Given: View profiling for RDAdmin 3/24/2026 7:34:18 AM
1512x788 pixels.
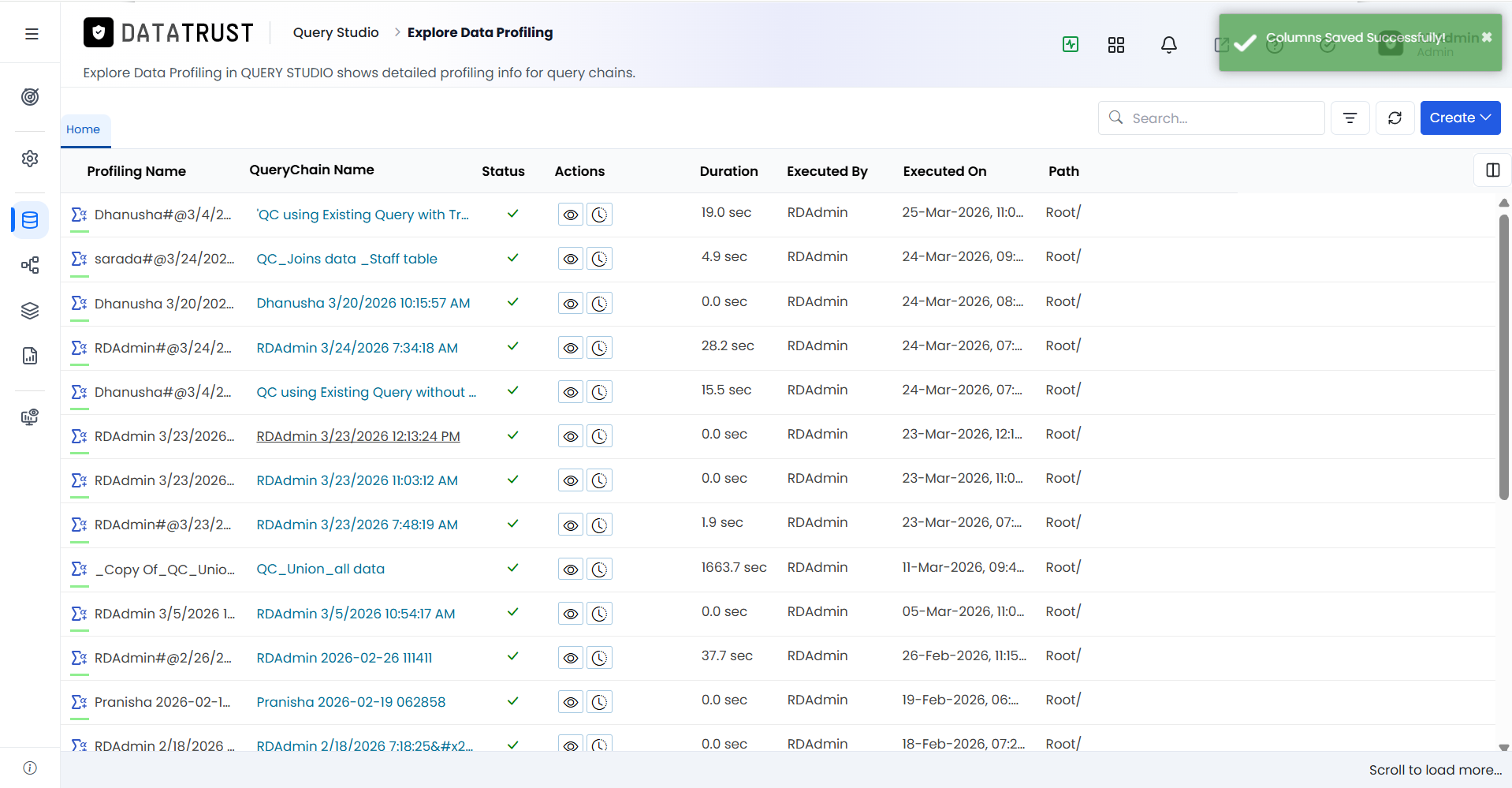Looking at the screenshot, I should coord(571,348).
